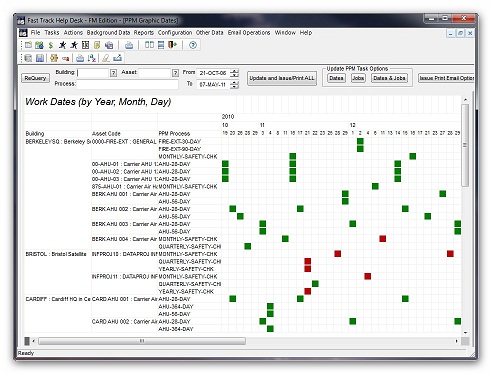The height and width of the screenshot is (374, 492).
Task: Click the horizontal scrollbar right arrow
Action: [456, 341]
